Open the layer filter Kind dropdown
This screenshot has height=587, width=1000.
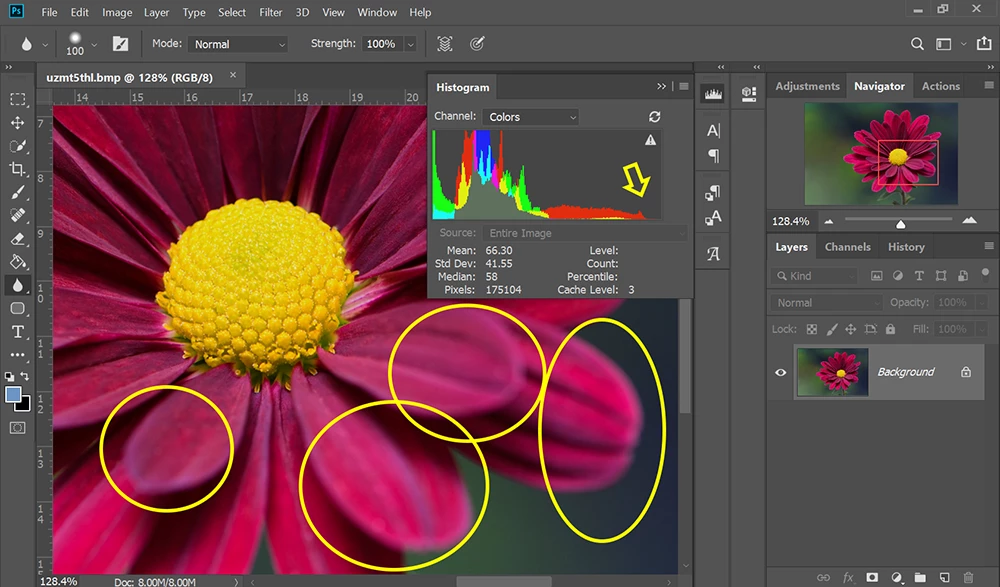[x=814, y=276]
